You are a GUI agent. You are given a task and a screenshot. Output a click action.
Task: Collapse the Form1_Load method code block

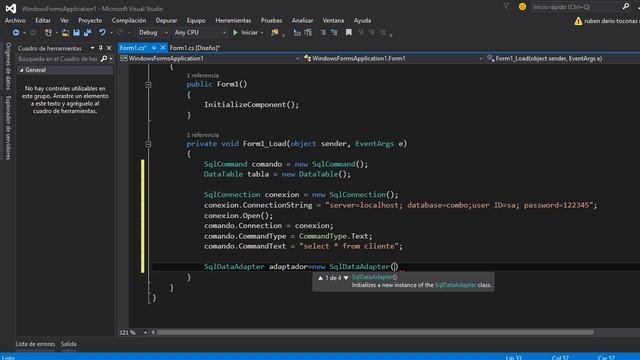[148, 144]
